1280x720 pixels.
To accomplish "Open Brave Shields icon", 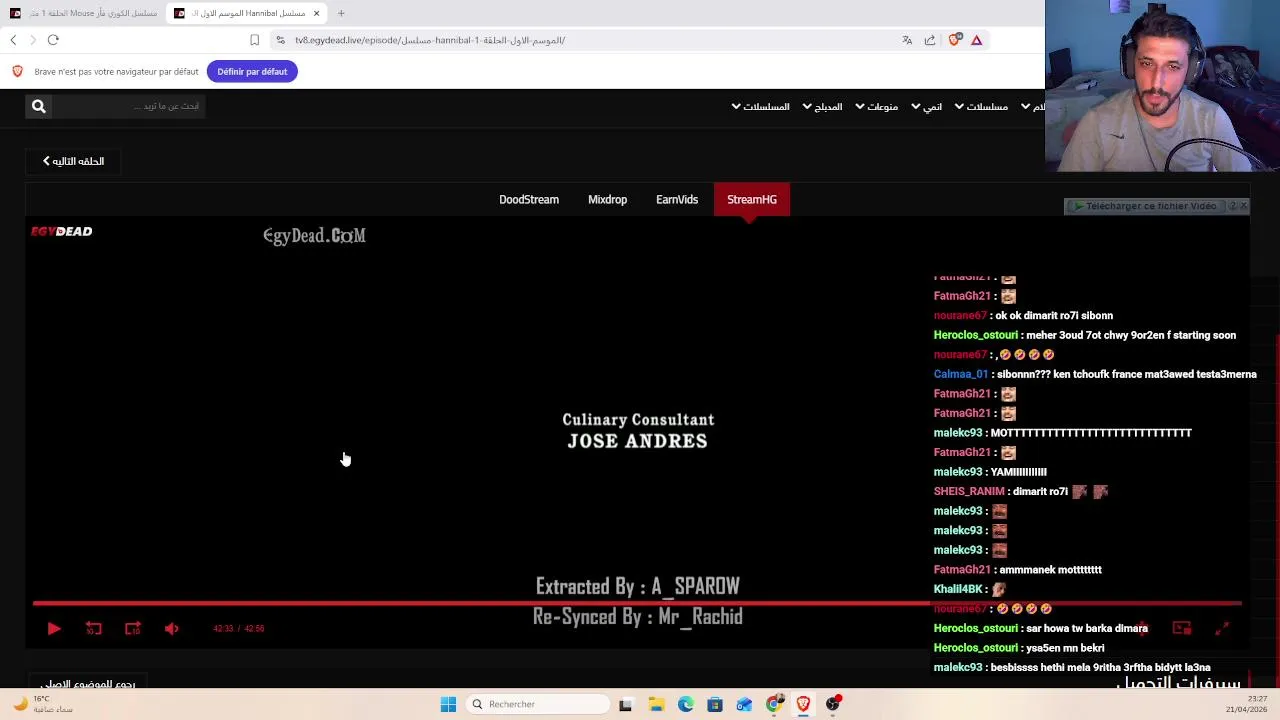I will tap(954, 40).
